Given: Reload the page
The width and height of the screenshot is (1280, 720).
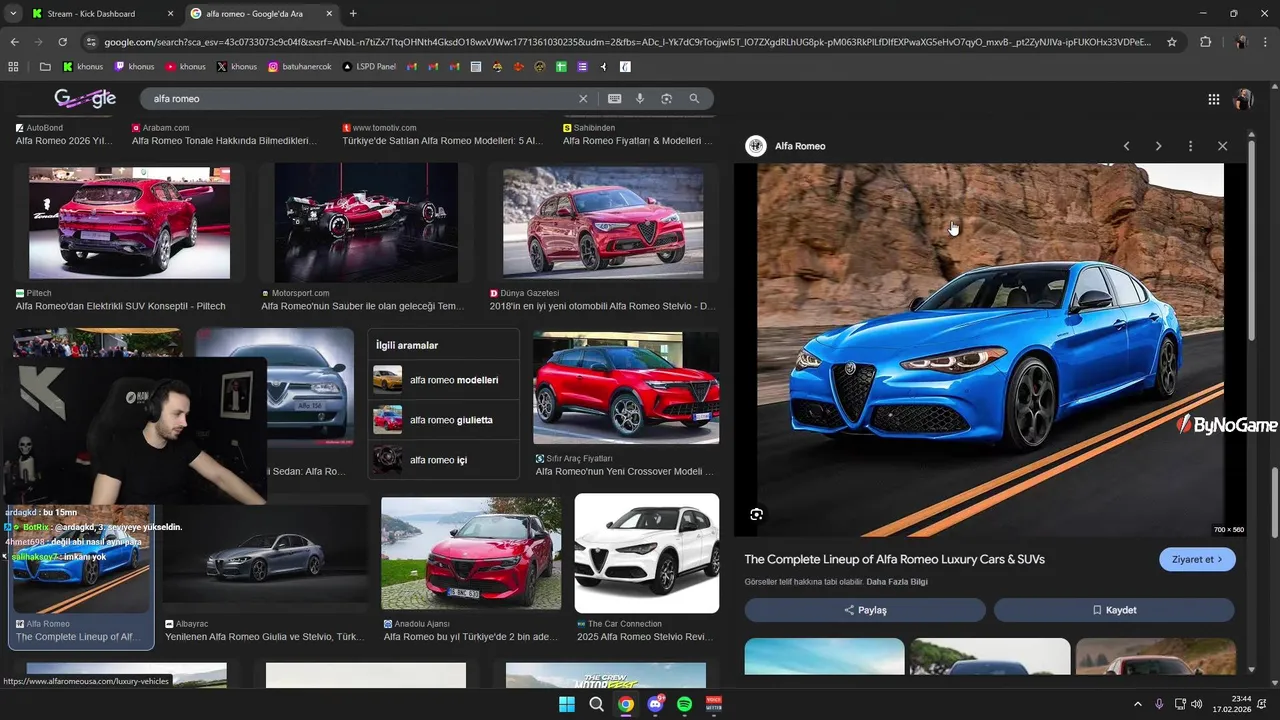Looking at the screenshot, I should pos(62,42).
